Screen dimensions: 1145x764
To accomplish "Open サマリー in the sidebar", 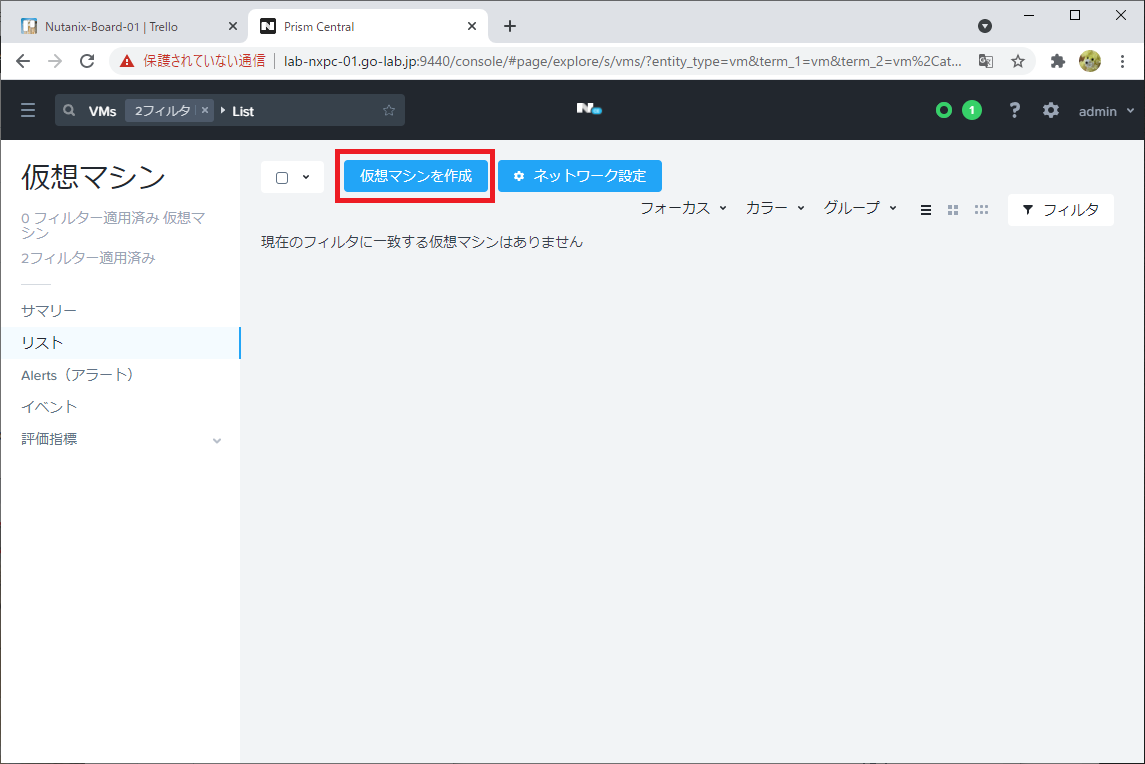I will tap(46, 310).
